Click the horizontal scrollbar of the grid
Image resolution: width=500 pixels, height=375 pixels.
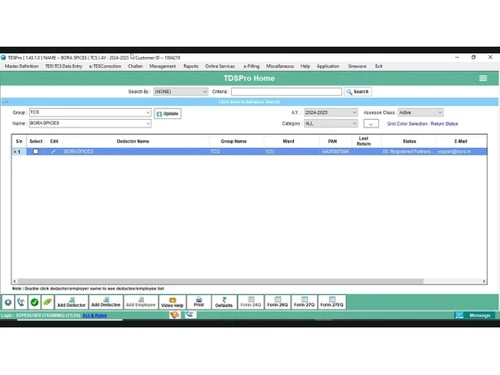[x=220, y=281]
